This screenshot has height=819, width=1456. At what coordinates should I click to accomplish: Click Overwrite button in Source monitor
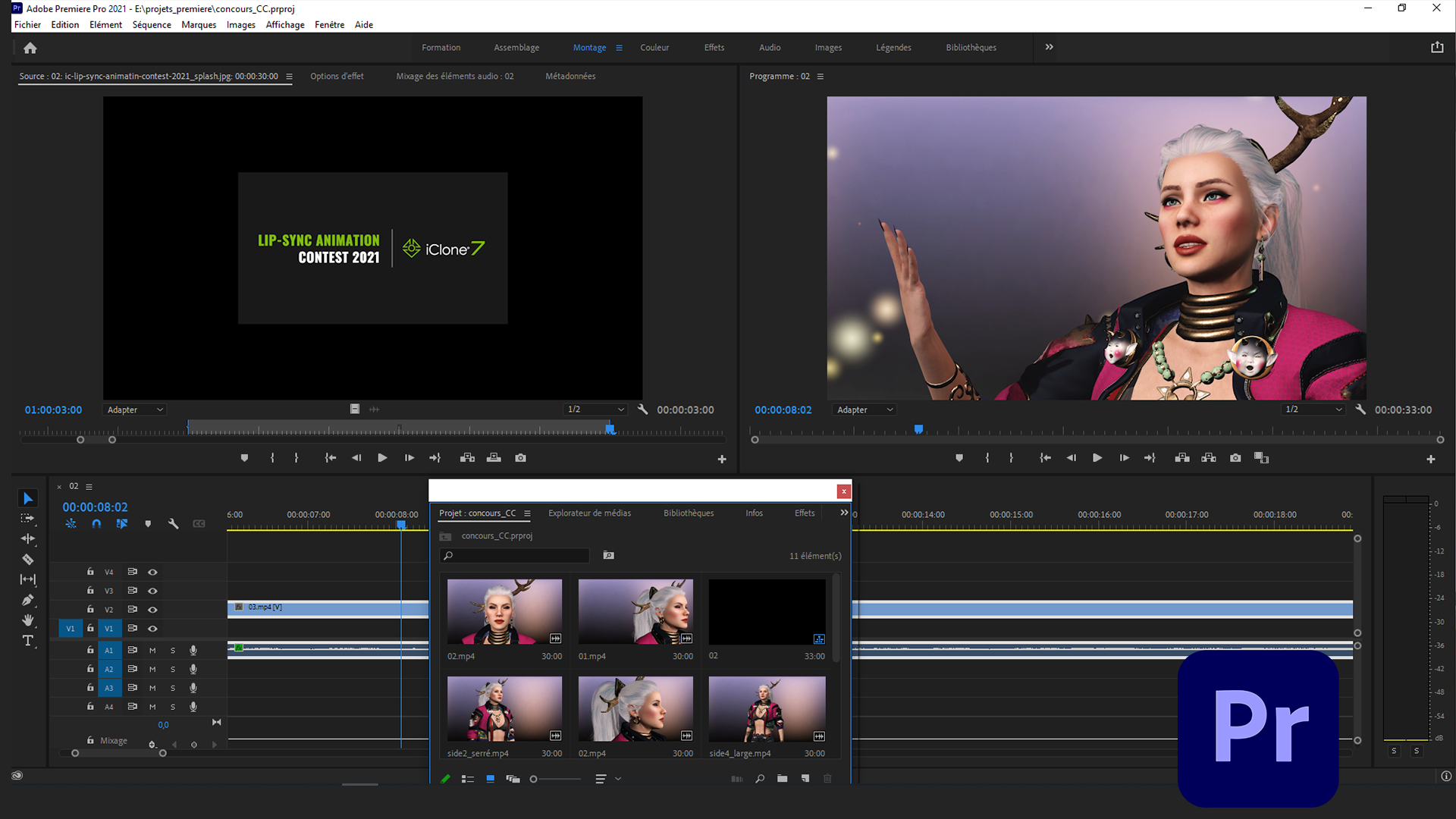pos(494,458)
